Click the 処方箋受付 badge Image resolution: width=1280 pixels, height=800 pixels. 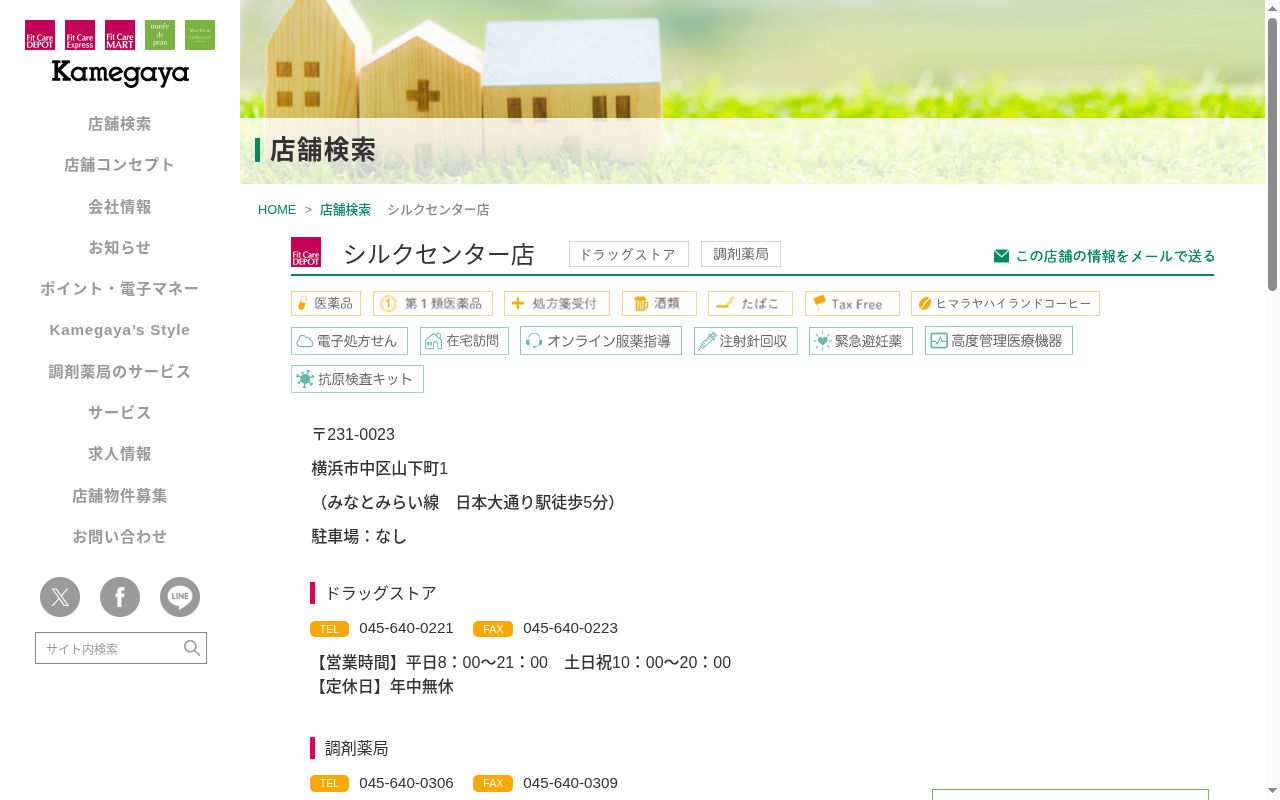point(557,303)
